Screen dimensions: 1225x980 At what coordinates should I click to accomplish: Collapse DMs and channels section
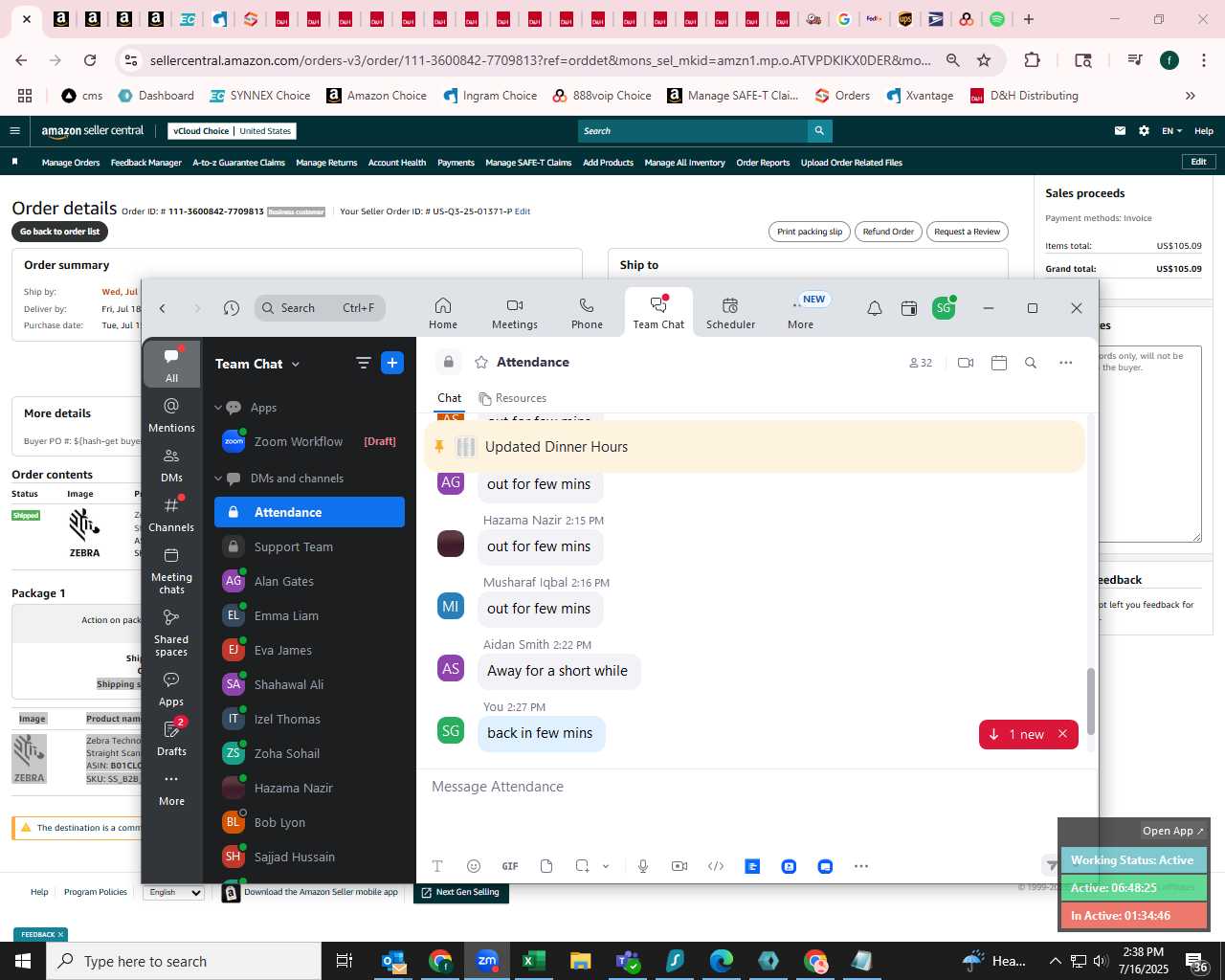[x=218, y=479]
